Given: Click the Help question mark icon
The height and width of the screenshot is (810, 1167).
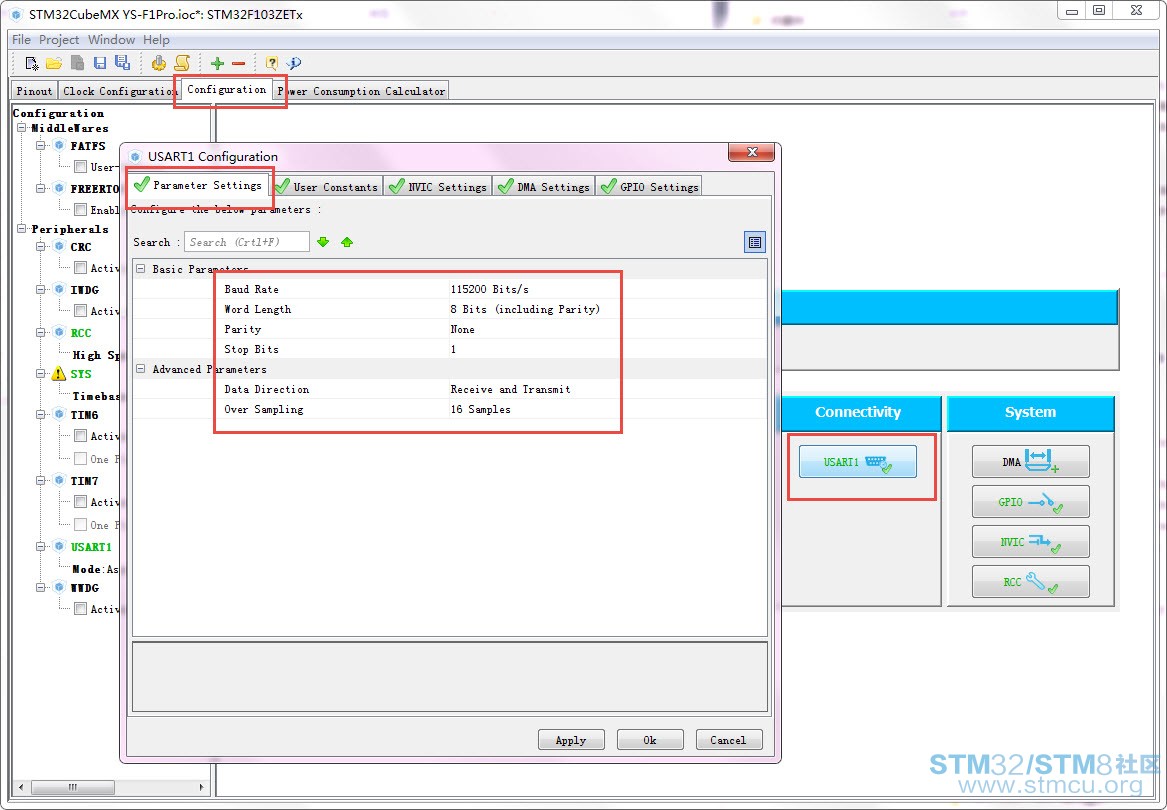Looking at the screenshot, I should 272,63.
